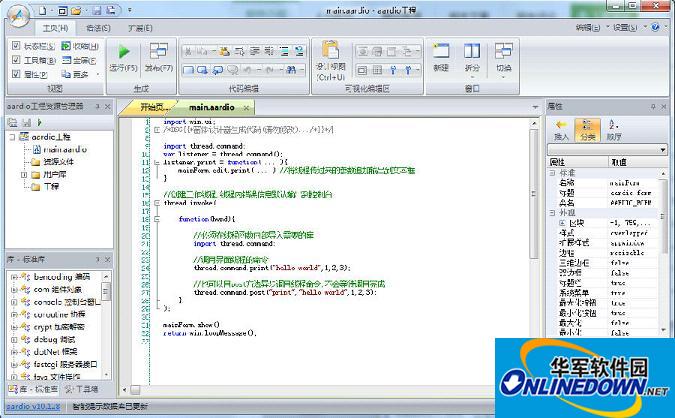Open the Switch window dropdown
This screenshot has width=675, height=418.
coord(504,68)
